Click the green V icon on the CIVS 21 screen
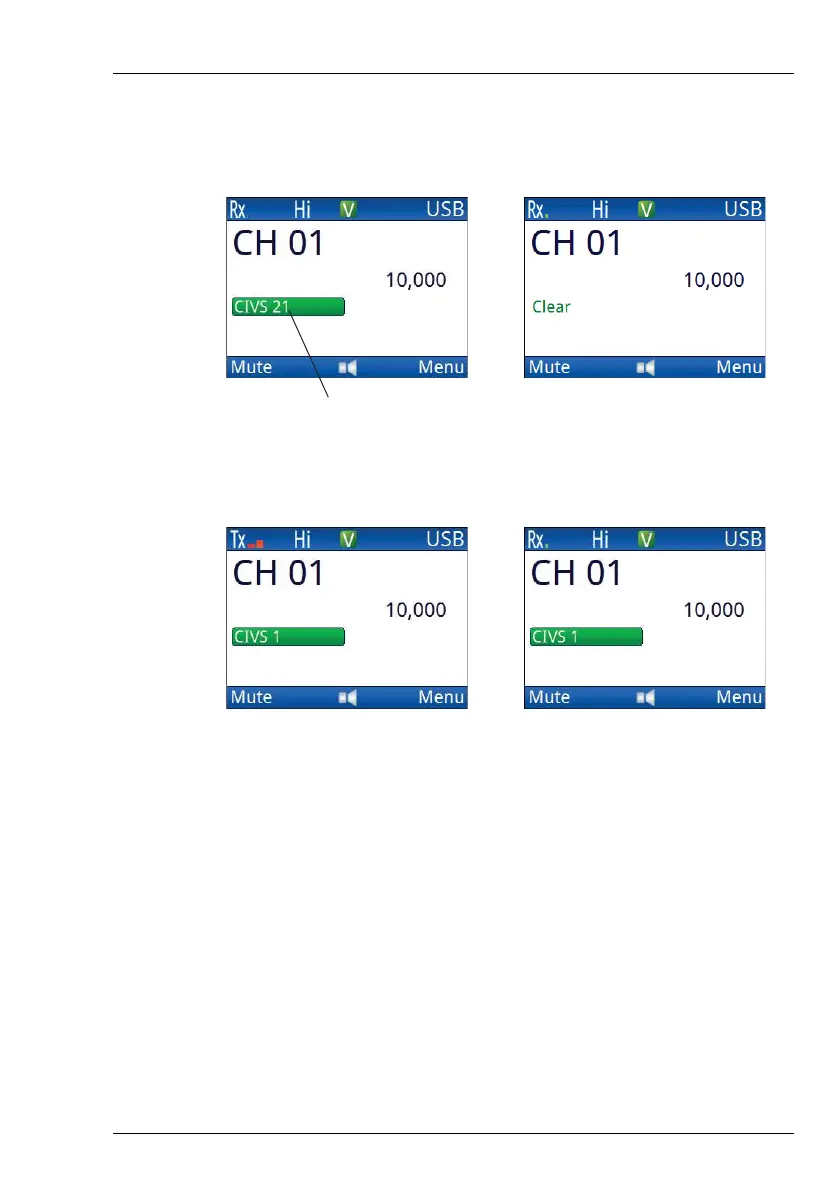Viewport: 840px width, 1190px height. coord(348,209)
